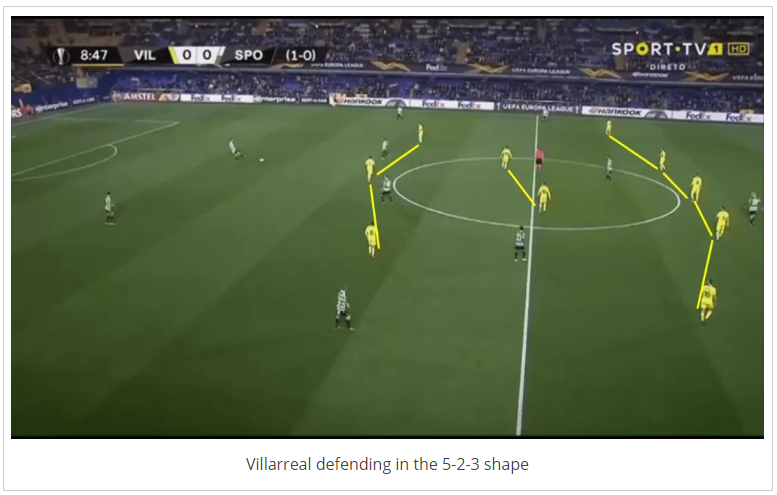Image resolution: width=777 pixels, height=495 pixels.
Task: Click the 0 0 score display
Action: point(197,55)
